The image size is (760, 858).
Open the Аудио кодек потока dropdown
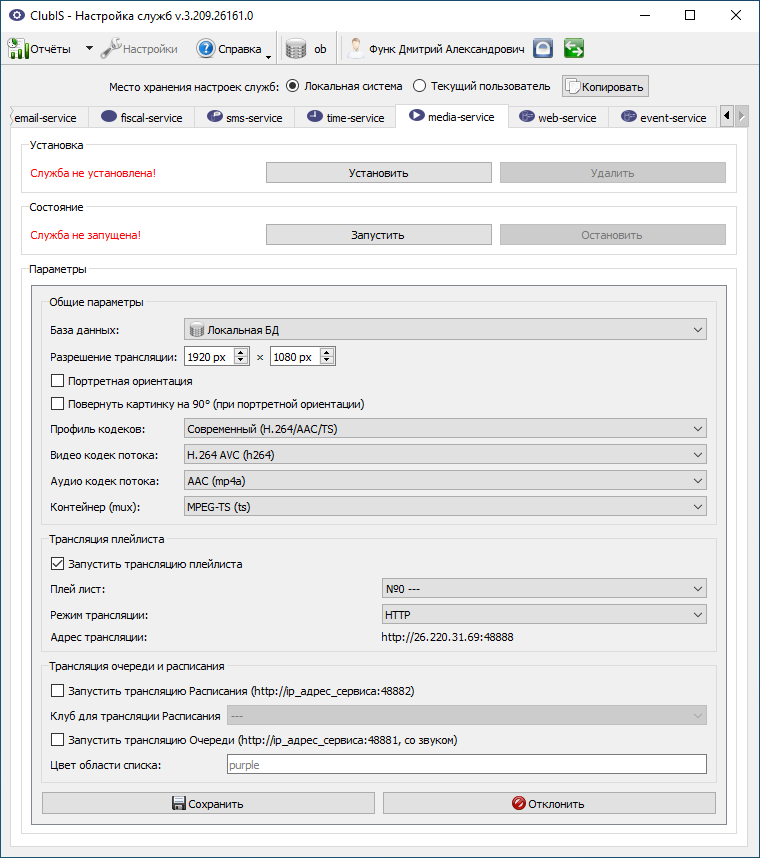pos(445,481)
